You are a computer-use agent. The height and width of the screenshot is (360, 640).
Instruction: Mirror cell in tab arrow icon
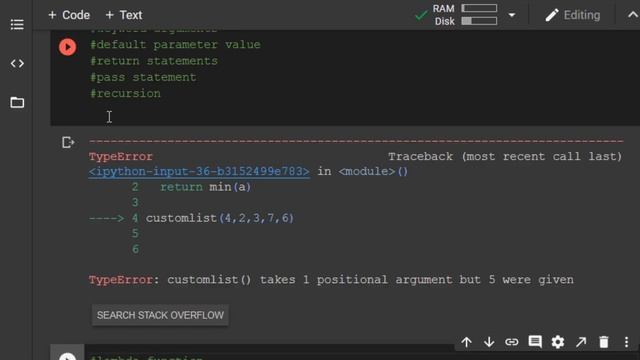click(581, 342)
